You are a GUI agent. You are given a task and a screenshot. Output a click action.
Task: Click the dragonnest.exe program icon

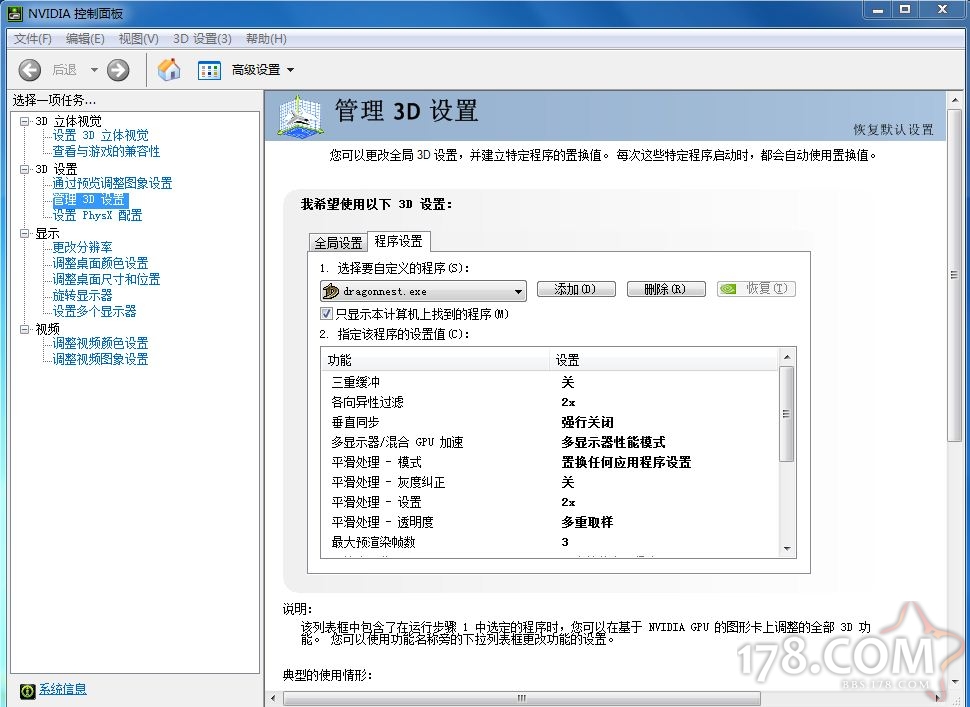[x=331, y=291]
